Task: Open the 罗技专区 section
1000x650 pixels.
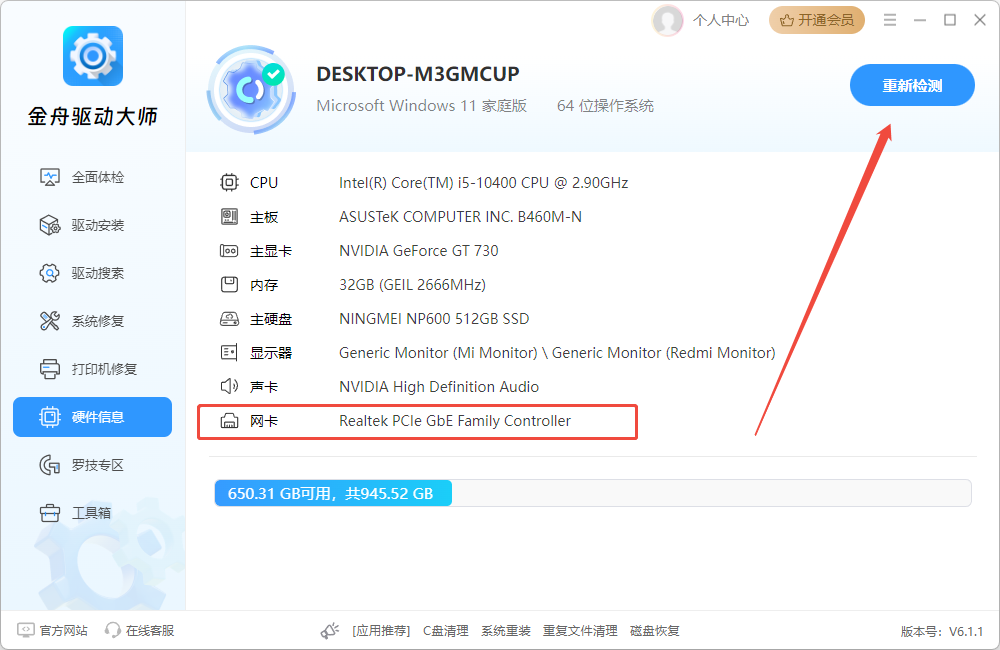Action: [x=92, y=465]
